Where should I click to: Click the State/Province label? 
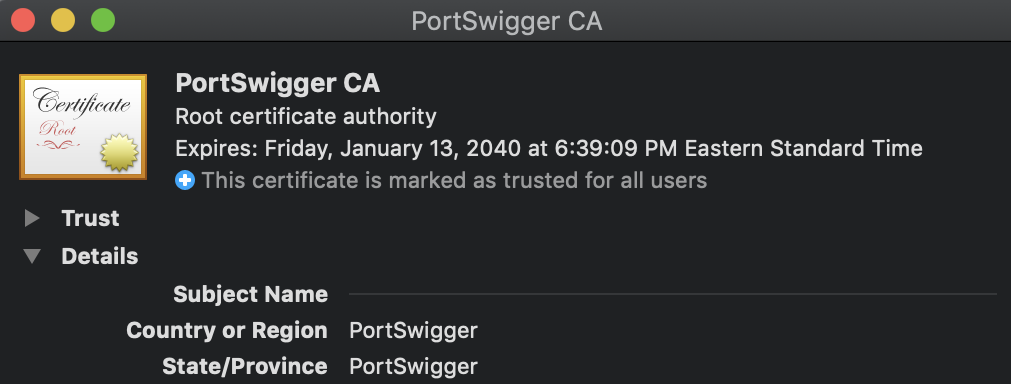pyautogui.click(x=245, y=367)
